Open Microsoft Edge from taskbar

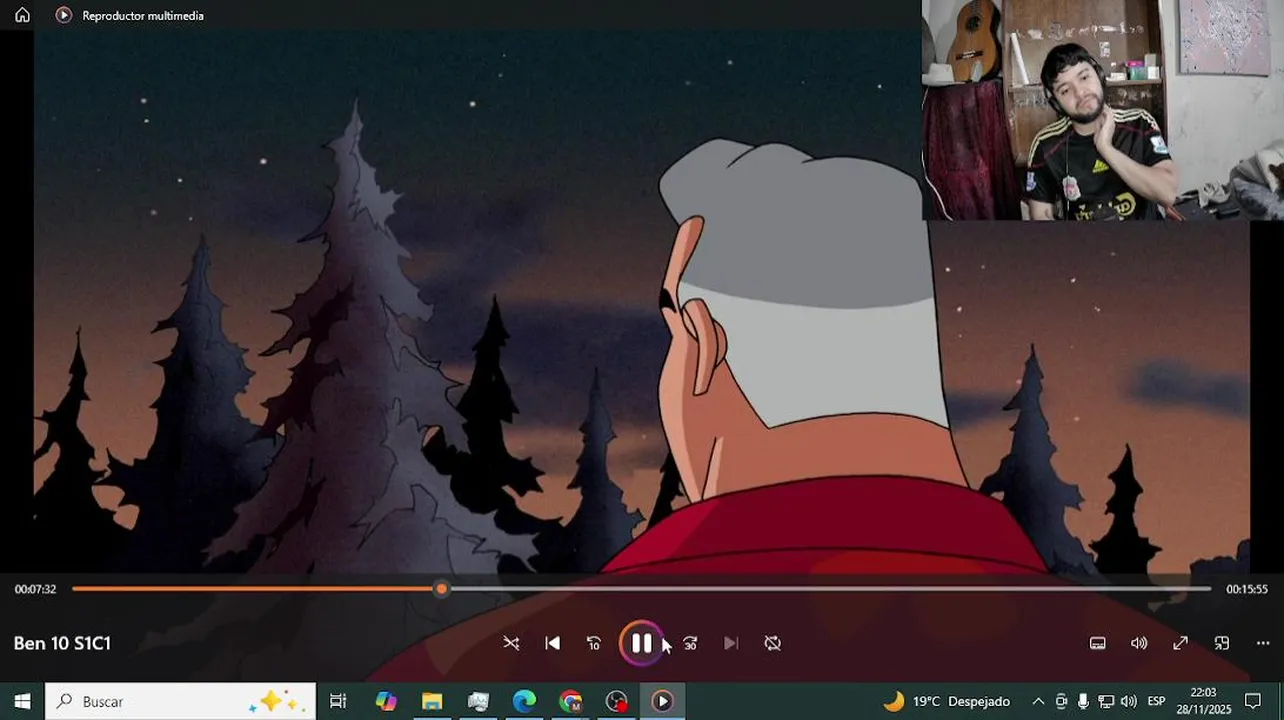coord(524,701)
